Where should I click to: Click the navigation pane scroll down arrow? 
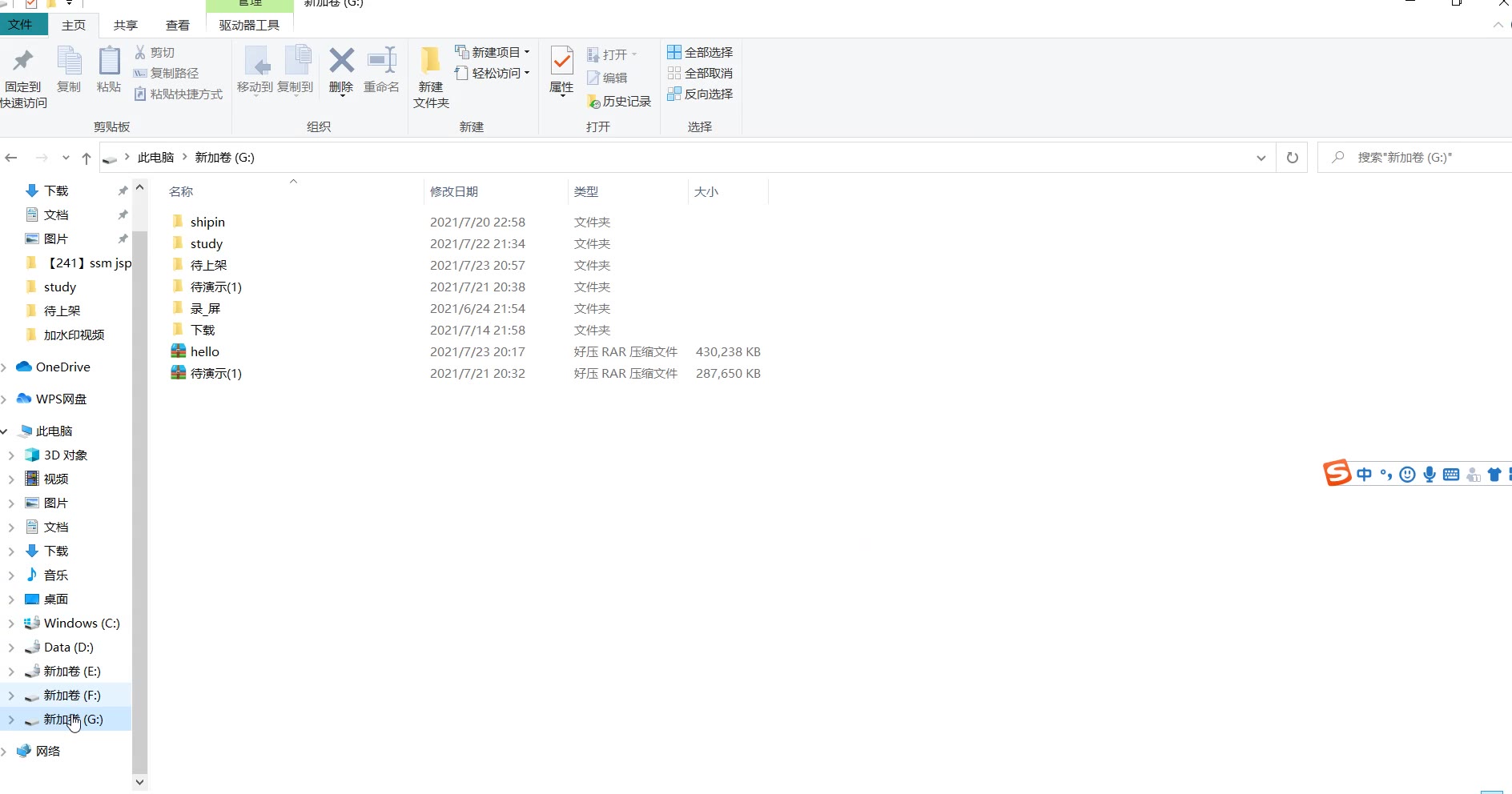(x=140, y=782)
